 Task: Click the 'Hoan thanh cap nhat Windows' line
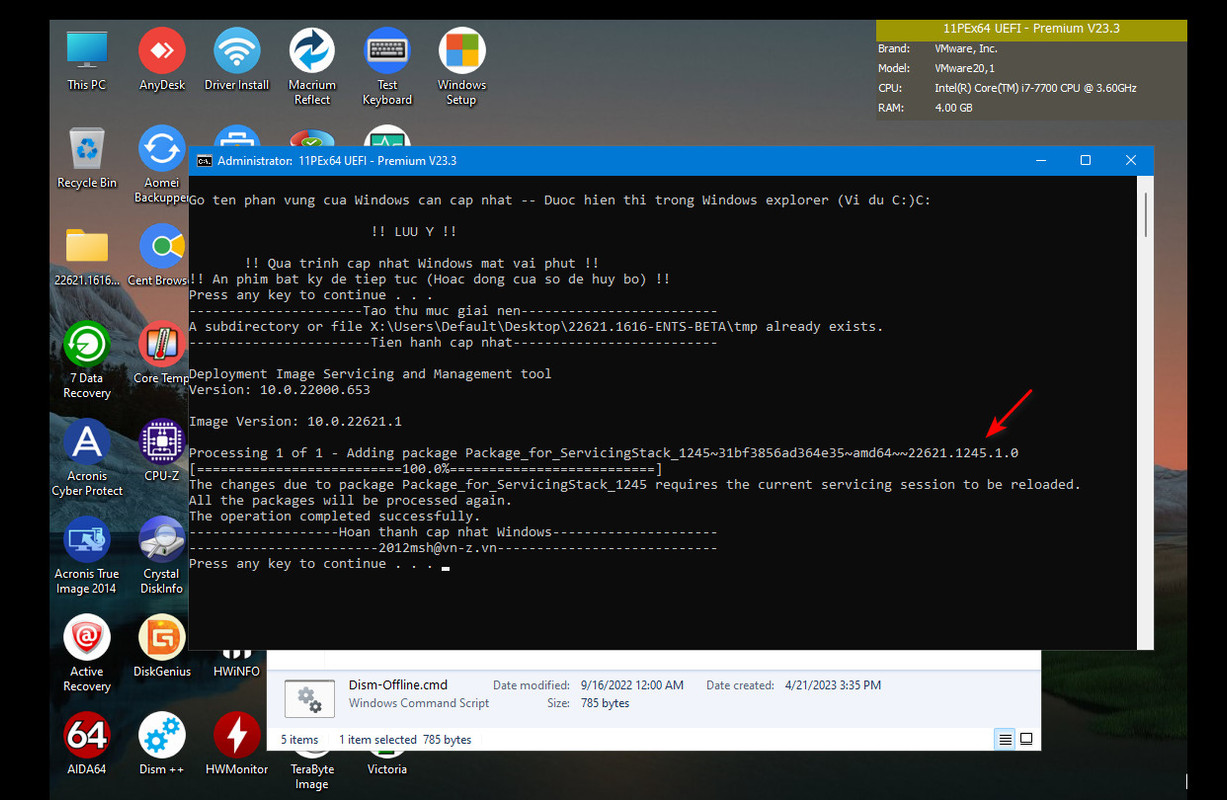[x=453, y=532]
